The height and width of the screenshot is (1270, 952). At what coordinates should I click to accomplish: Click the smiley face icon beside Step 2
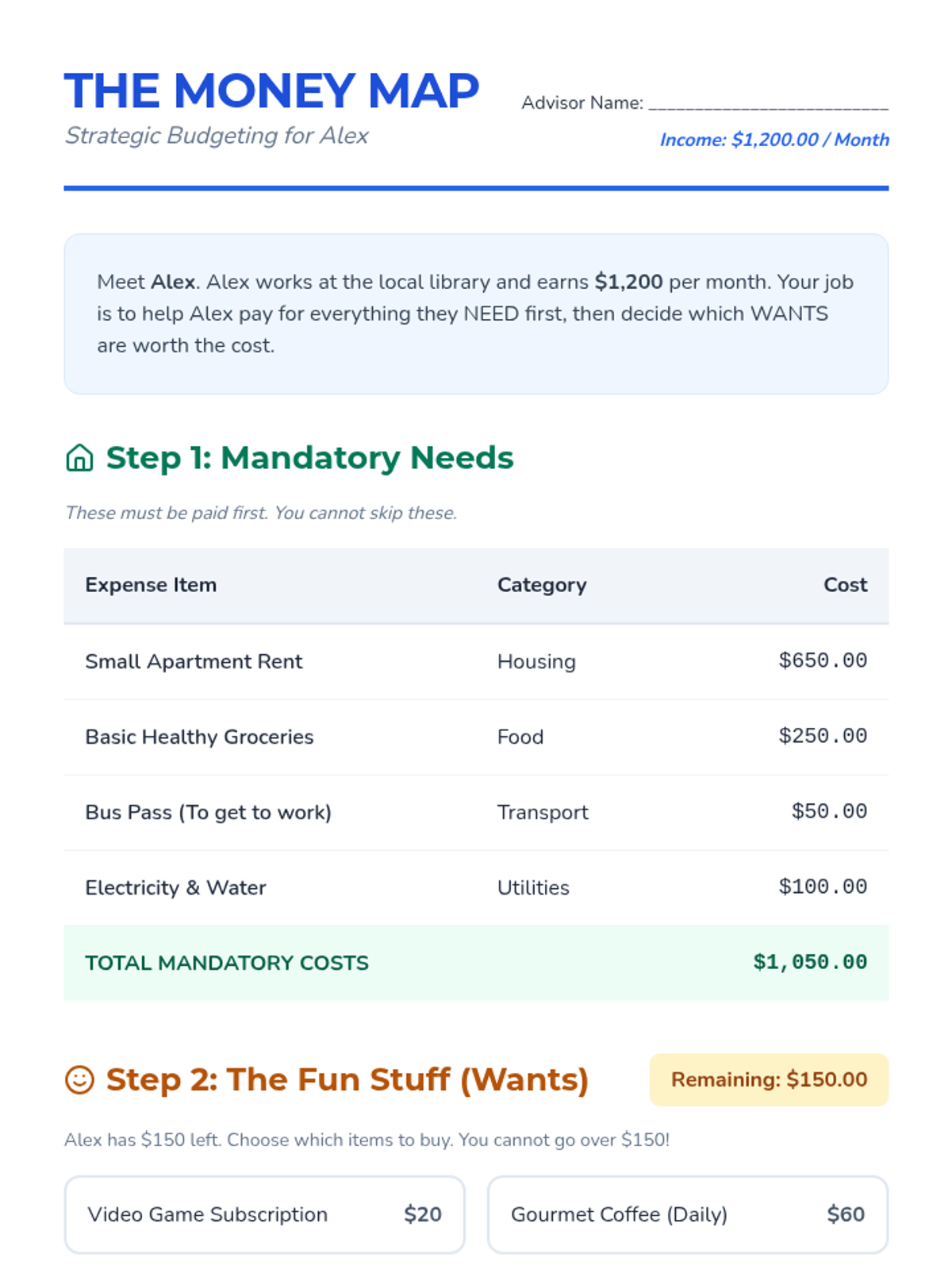[x=79, y=1079]
